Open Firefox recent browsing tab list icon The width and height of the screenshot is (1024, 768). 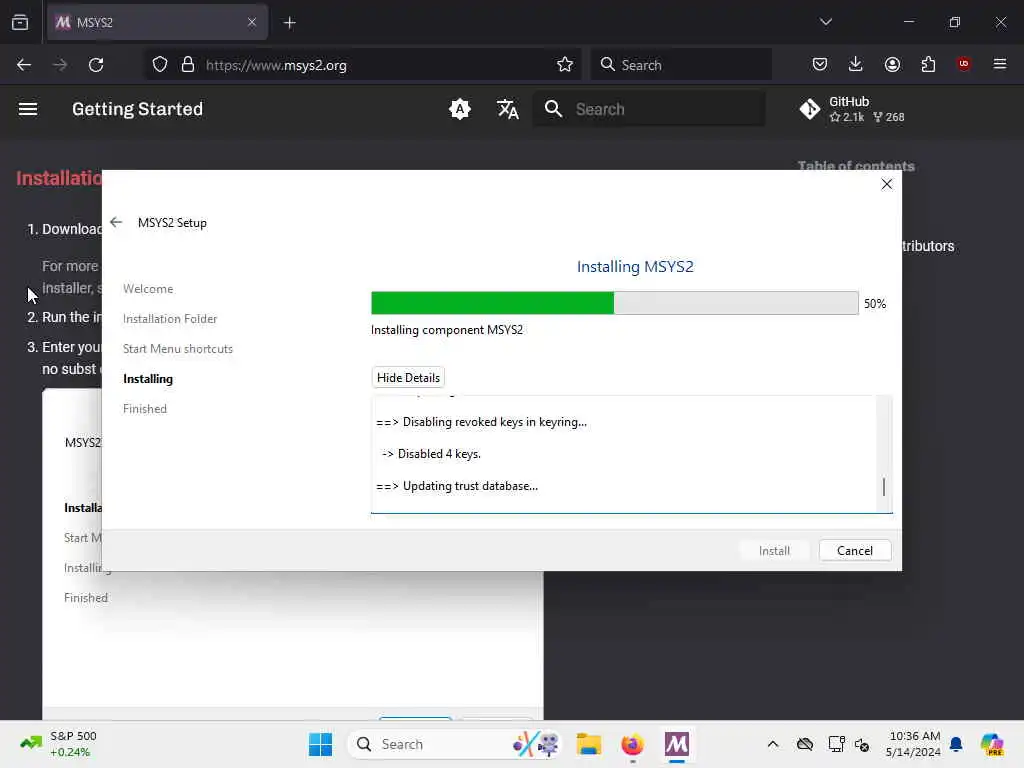pos(20,22)
